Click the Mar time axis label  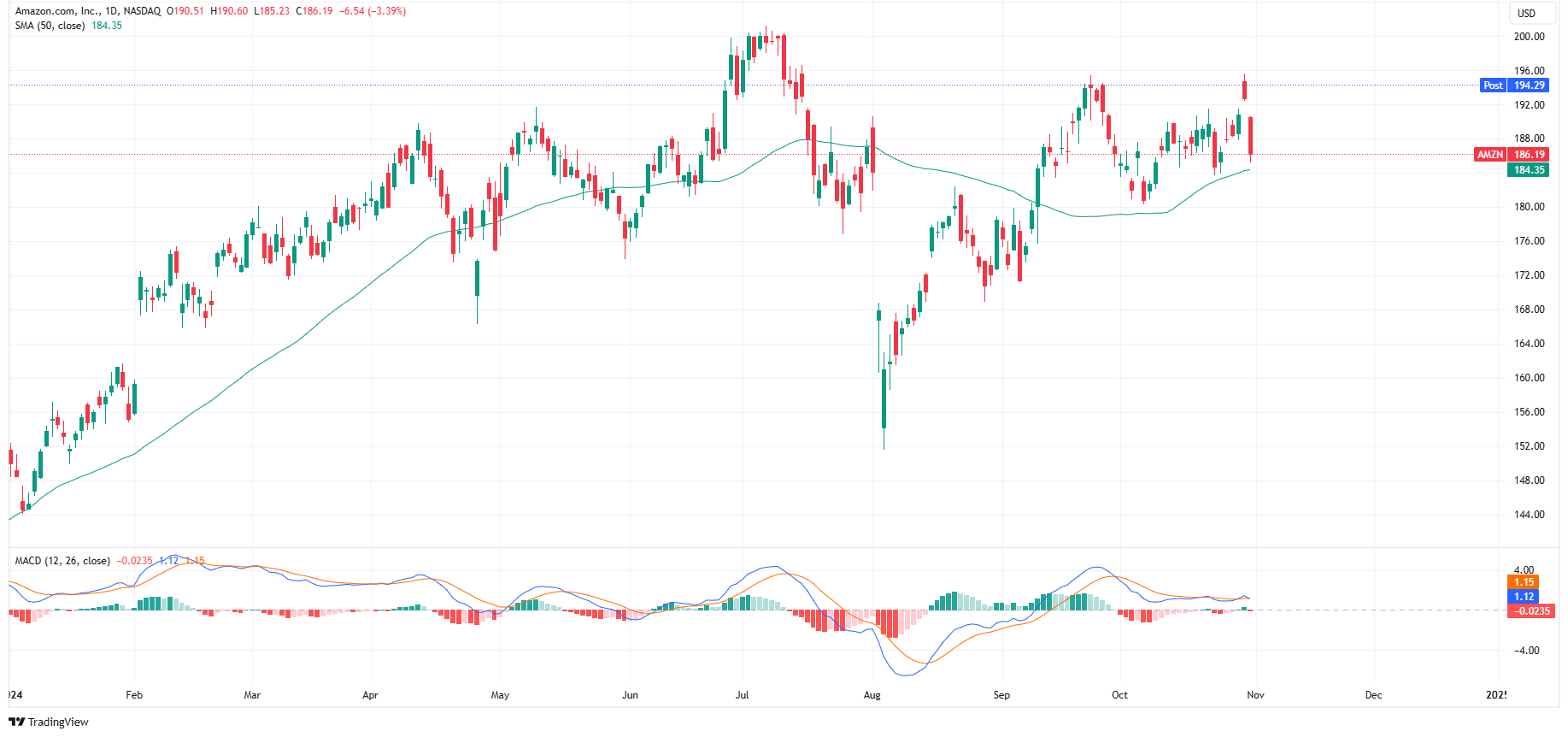tap(252, 695)
